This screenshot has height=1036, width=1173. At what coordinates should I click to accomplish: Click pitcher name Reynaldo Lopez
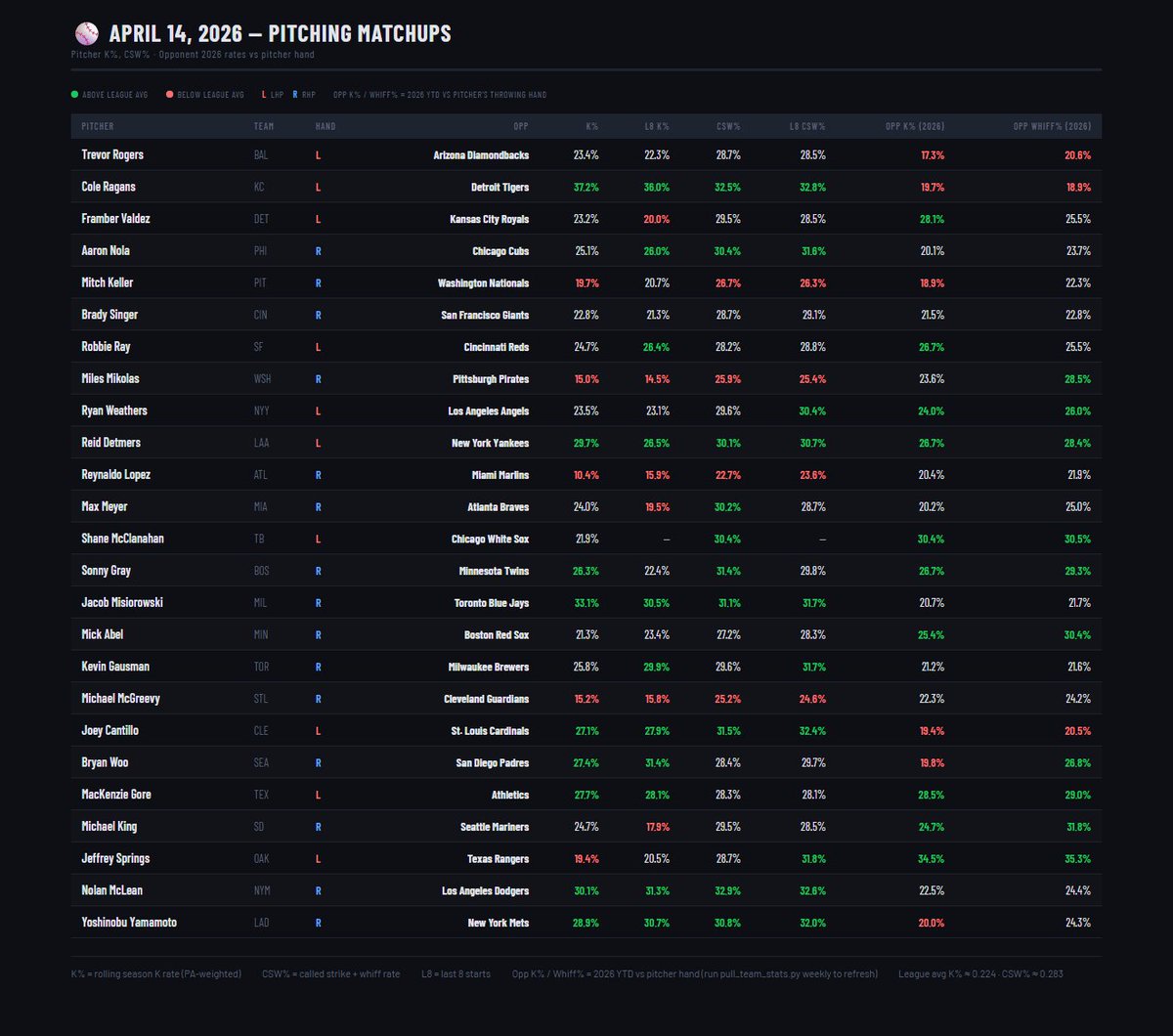(115, 475)
